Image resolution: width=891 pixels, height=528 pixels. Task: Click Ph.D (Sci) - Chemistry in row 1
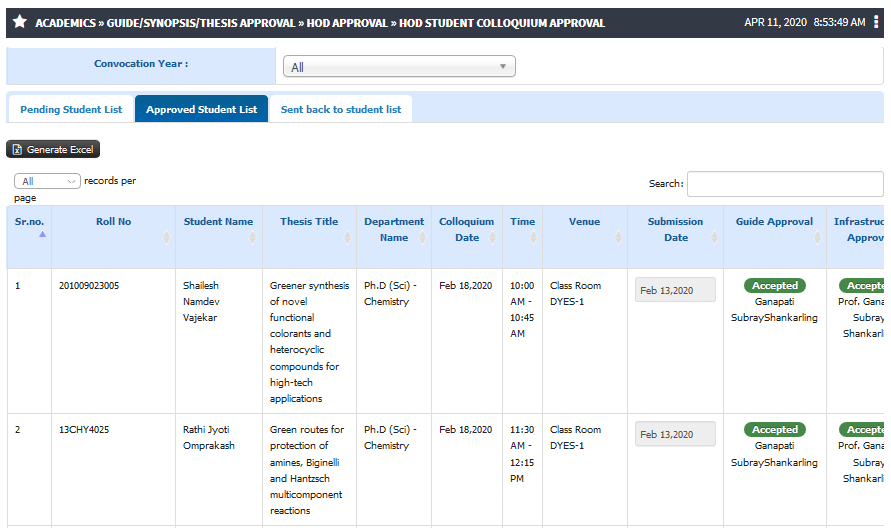tap(390, 293)
